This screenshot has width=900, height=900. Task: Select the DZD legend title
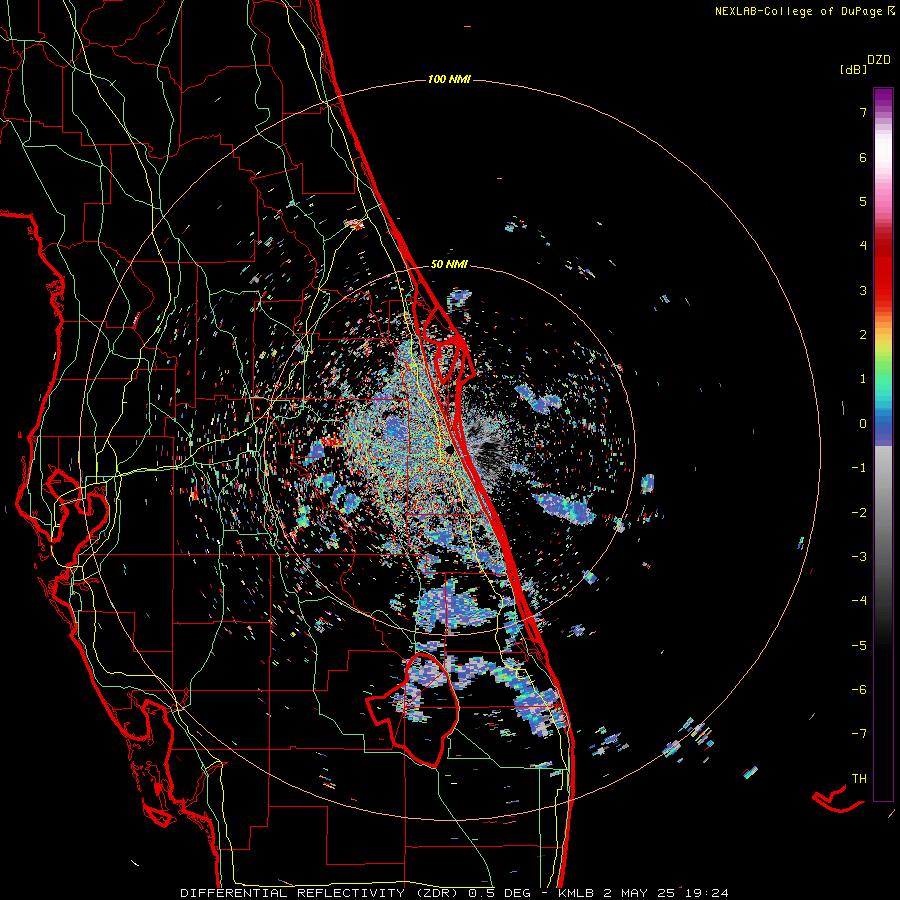[x=879, y=60]
